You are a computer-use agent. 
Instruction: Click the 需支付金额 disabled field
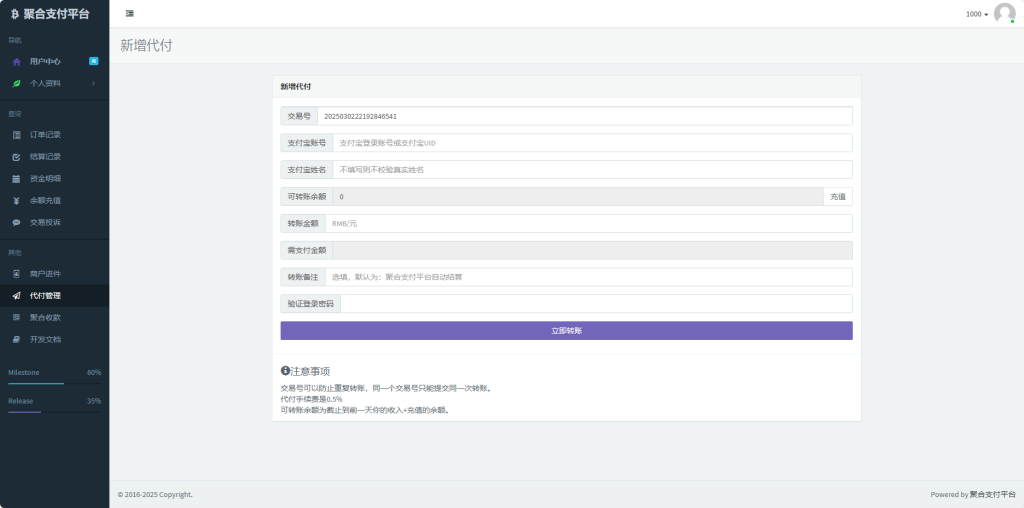(593, 250)
